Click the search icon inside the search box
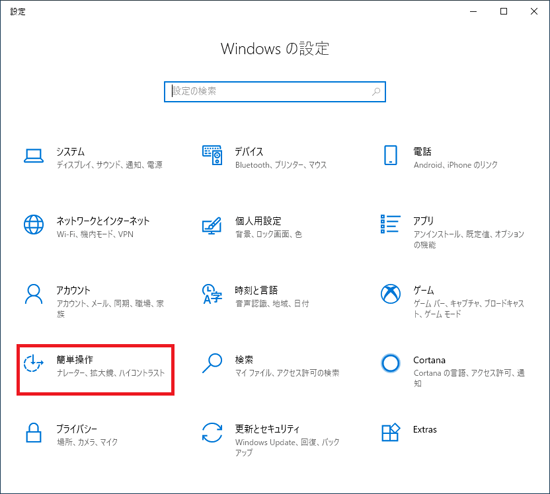The width and height of the screenshot is (550, 494). 376,92
